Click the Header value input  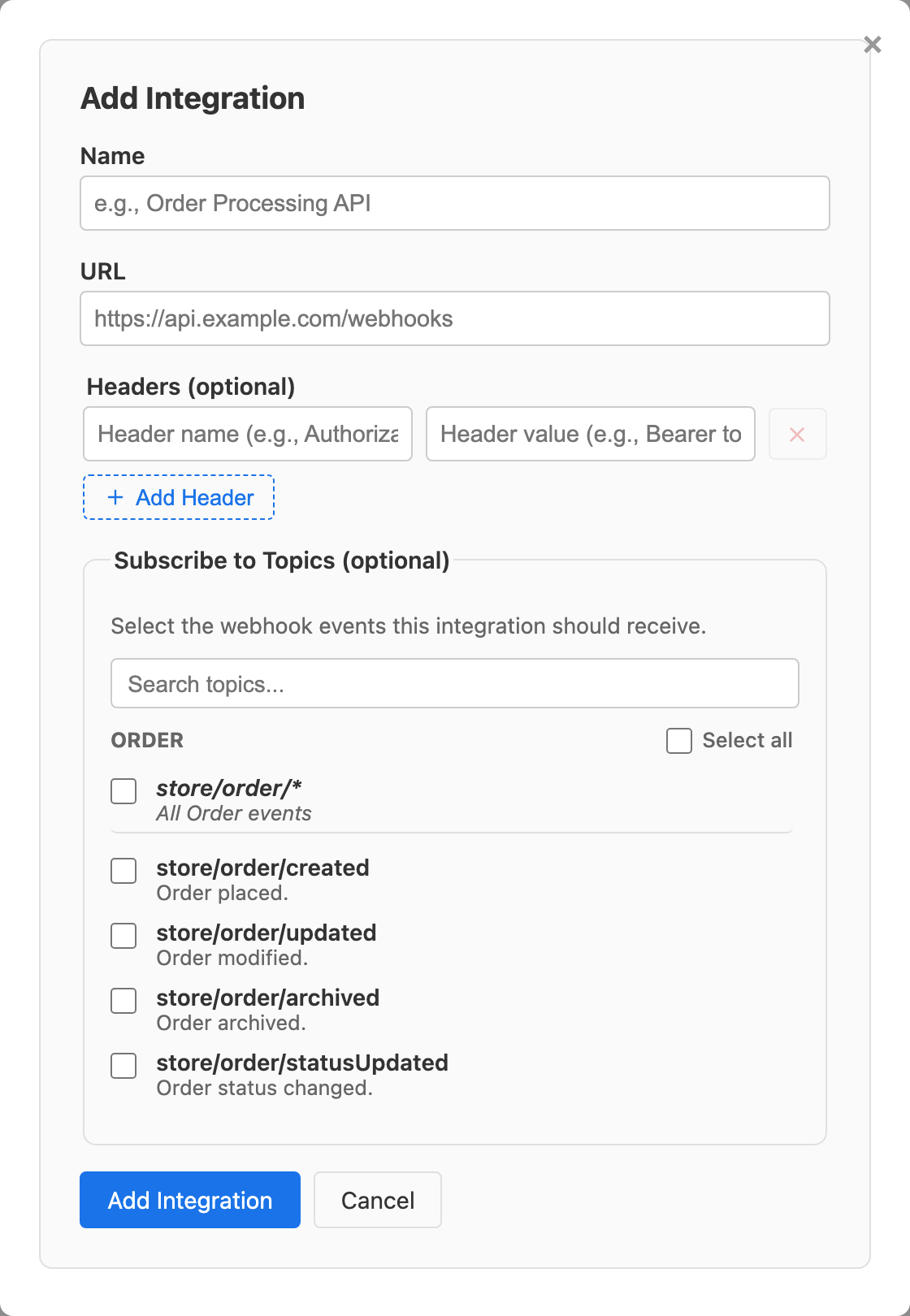[591, 434]
